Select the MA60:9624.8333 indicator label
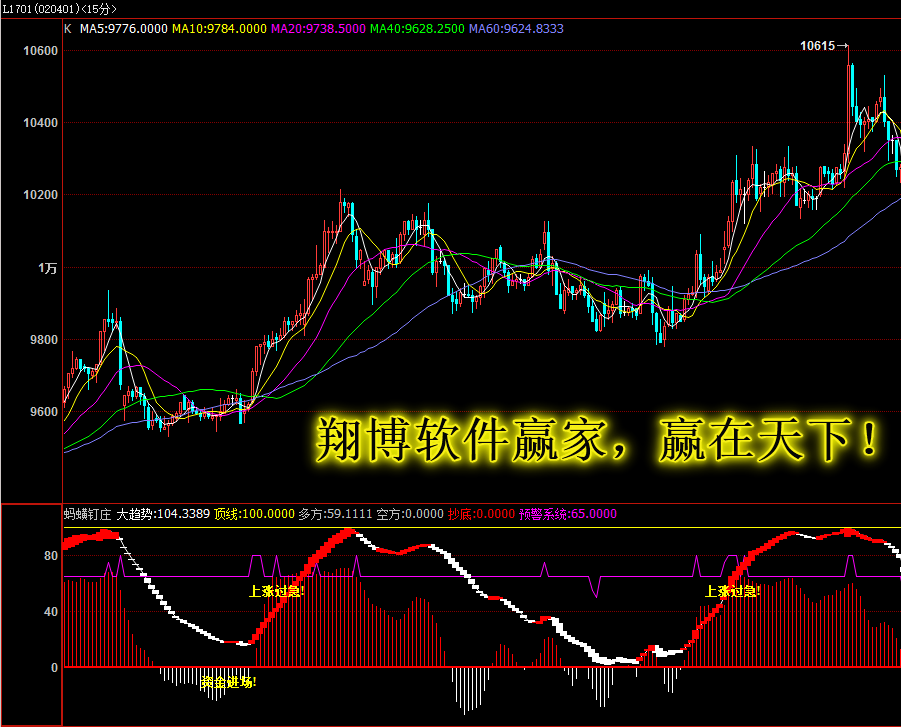The image size is (901, 727). pyautogui.click(x=516, y=29)
